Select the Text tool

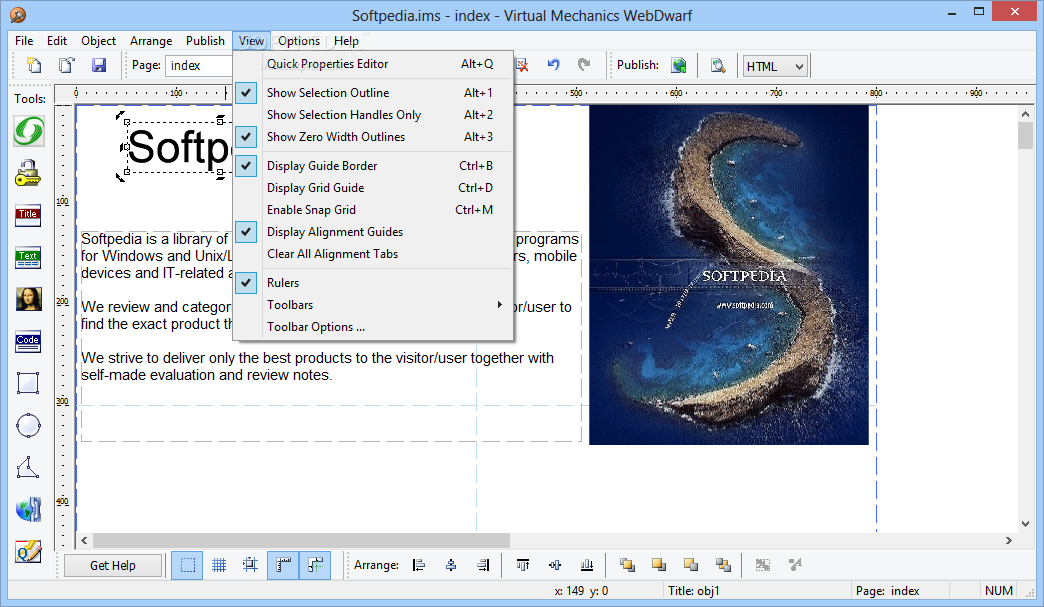coord(28,258)
